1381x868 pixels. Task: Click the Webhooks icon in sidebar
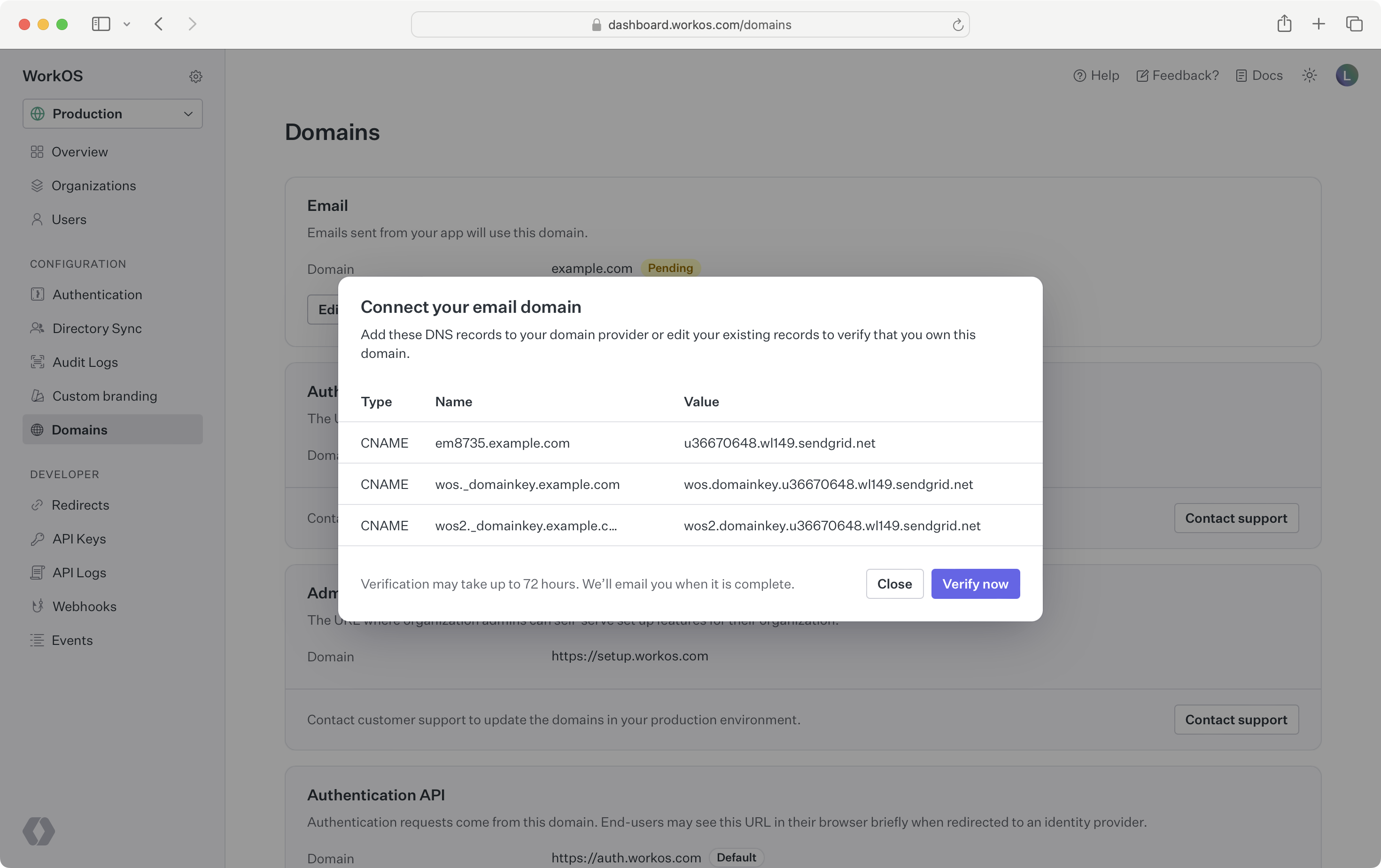[x=37, y=606]
